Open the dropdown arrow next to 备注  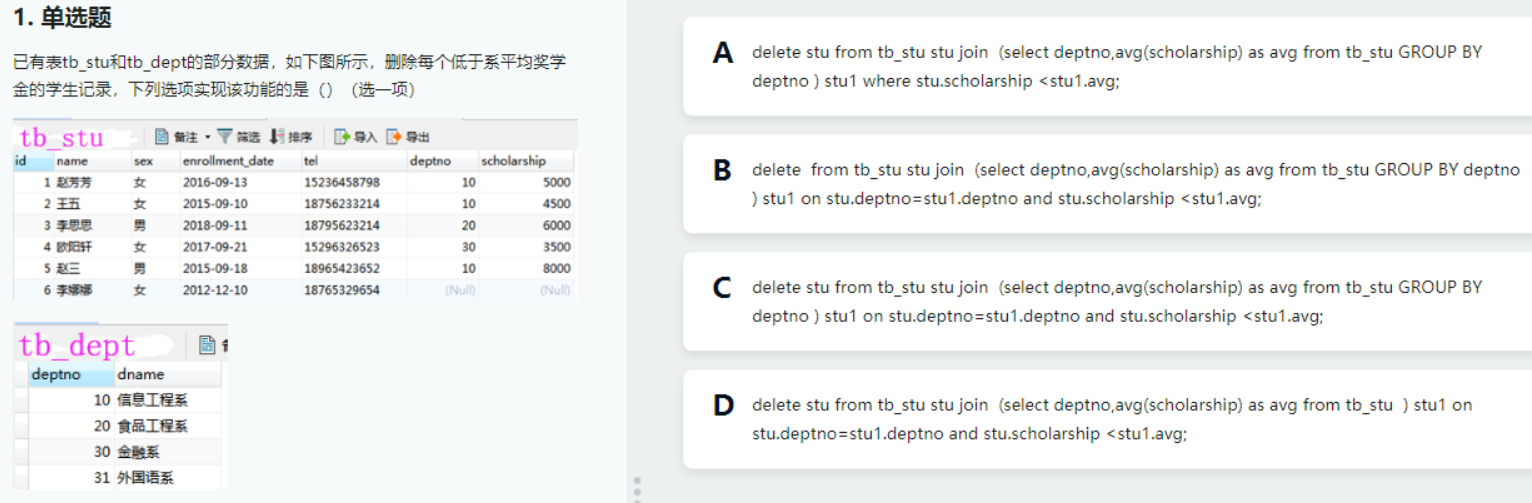207,137
